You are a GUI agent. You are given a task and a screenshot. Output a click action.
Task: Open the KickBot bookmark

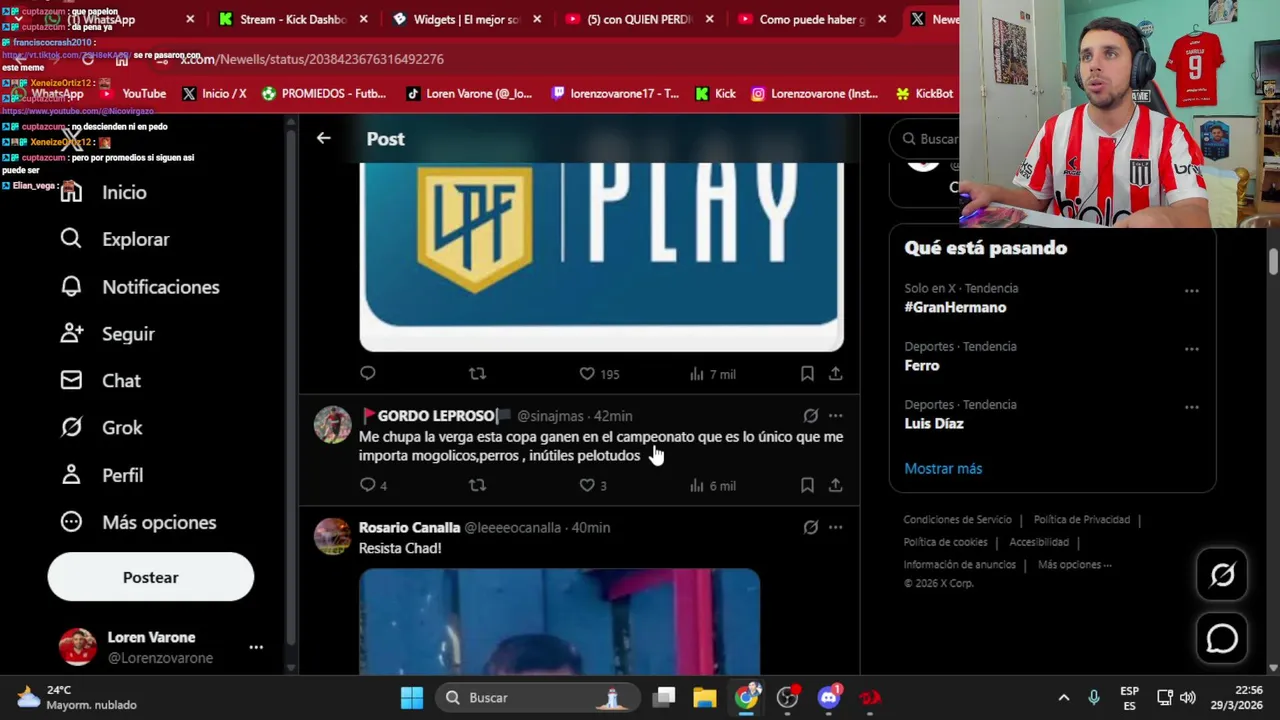924,93
